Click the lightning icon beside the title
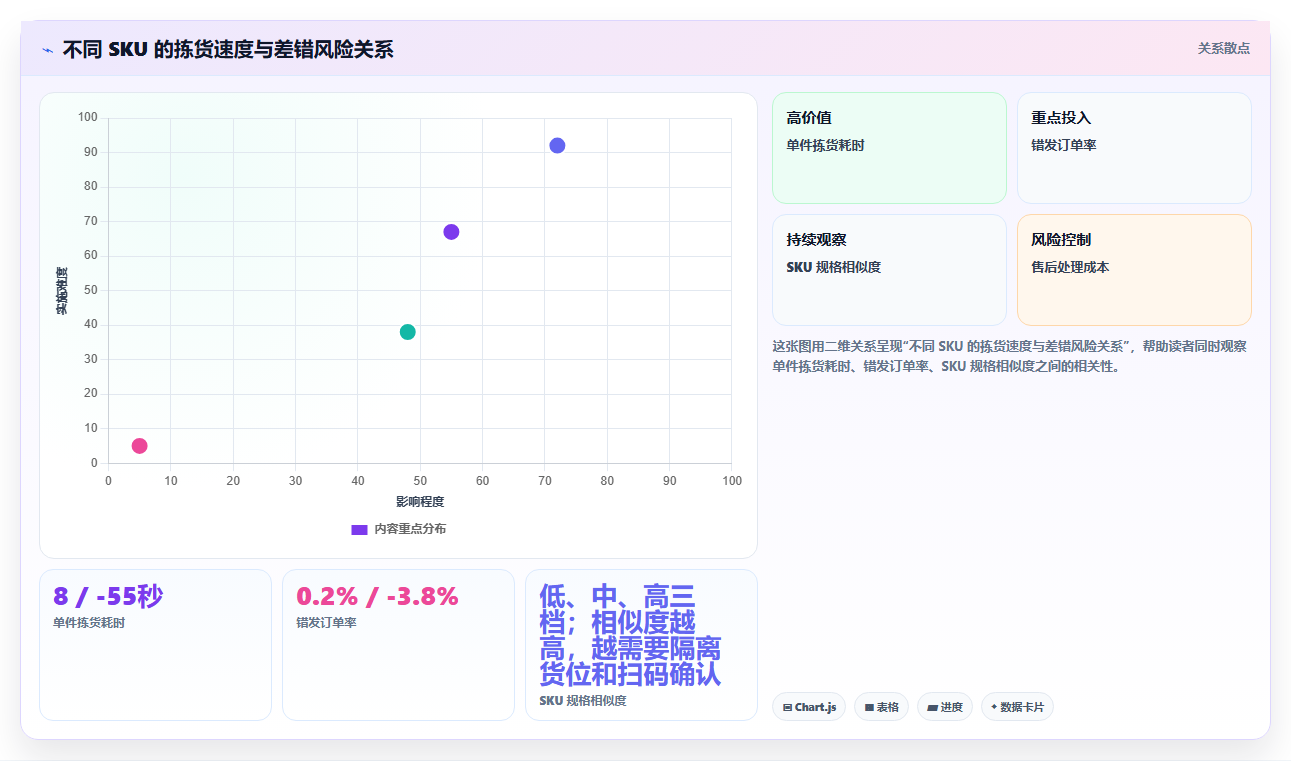This screenshot has width=1291, height=761. click(48, 49)
